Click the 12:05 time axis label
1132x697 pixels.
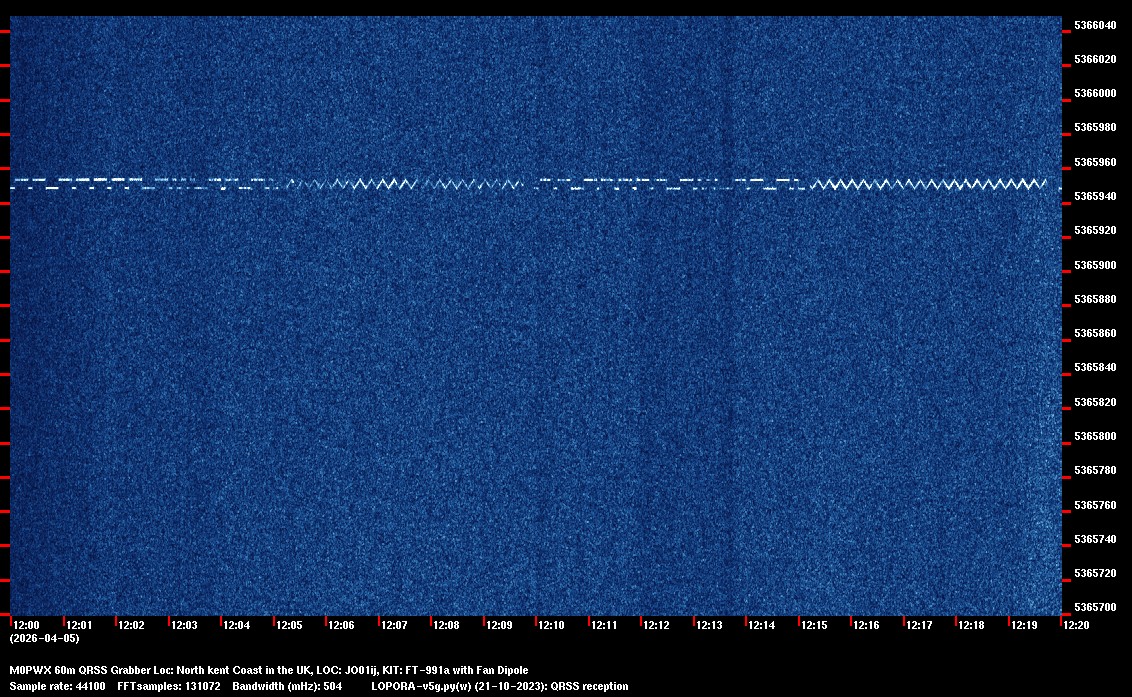[x=289, y=625]
